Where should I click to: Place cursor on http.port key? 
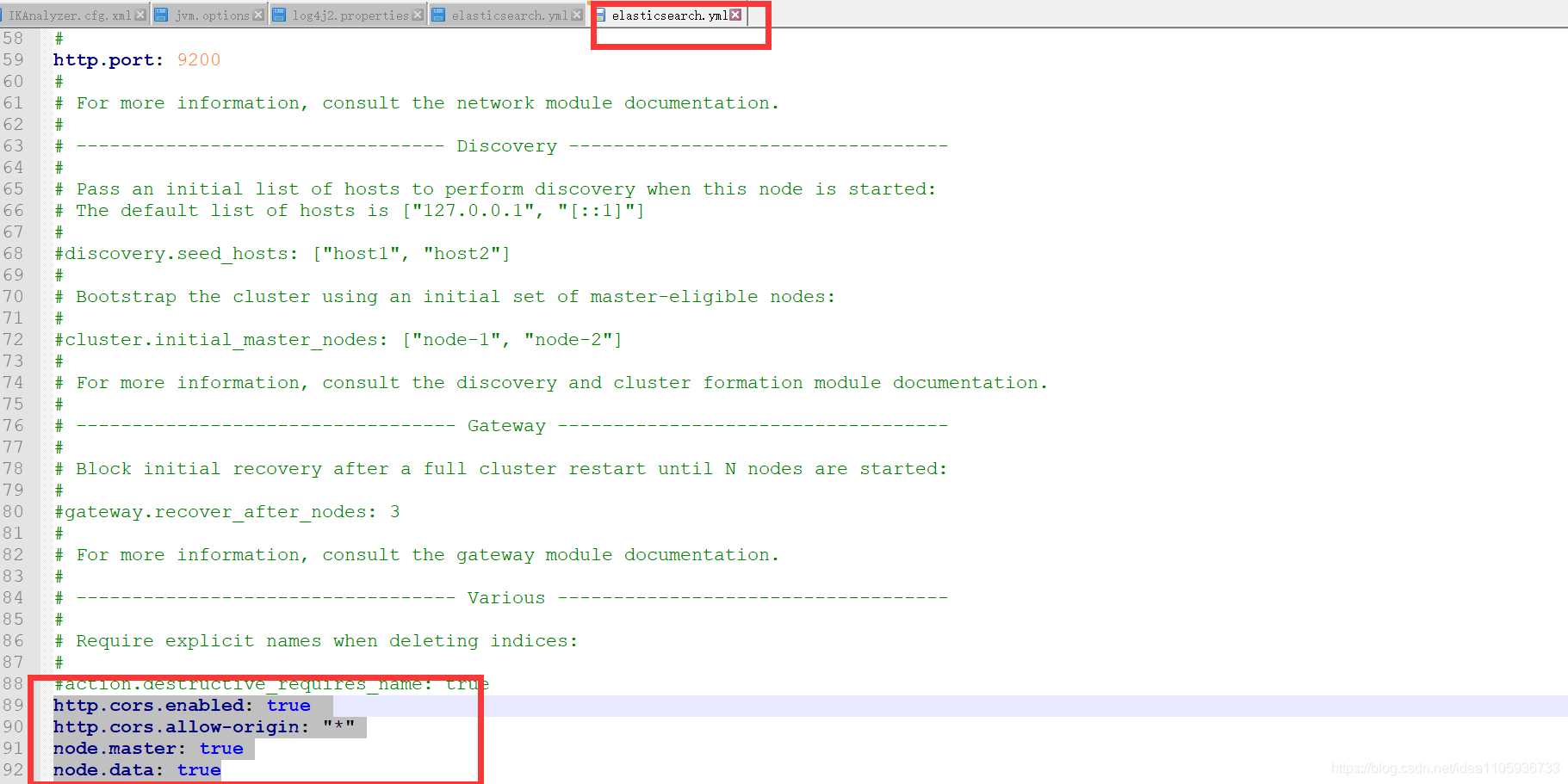pos(103,59)
